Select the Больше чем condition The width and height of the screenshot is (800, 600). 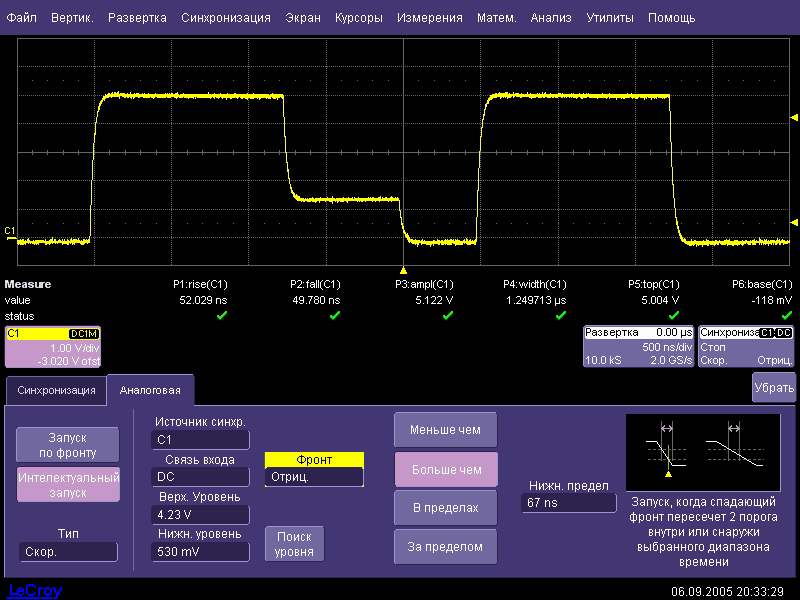(445, 470)
